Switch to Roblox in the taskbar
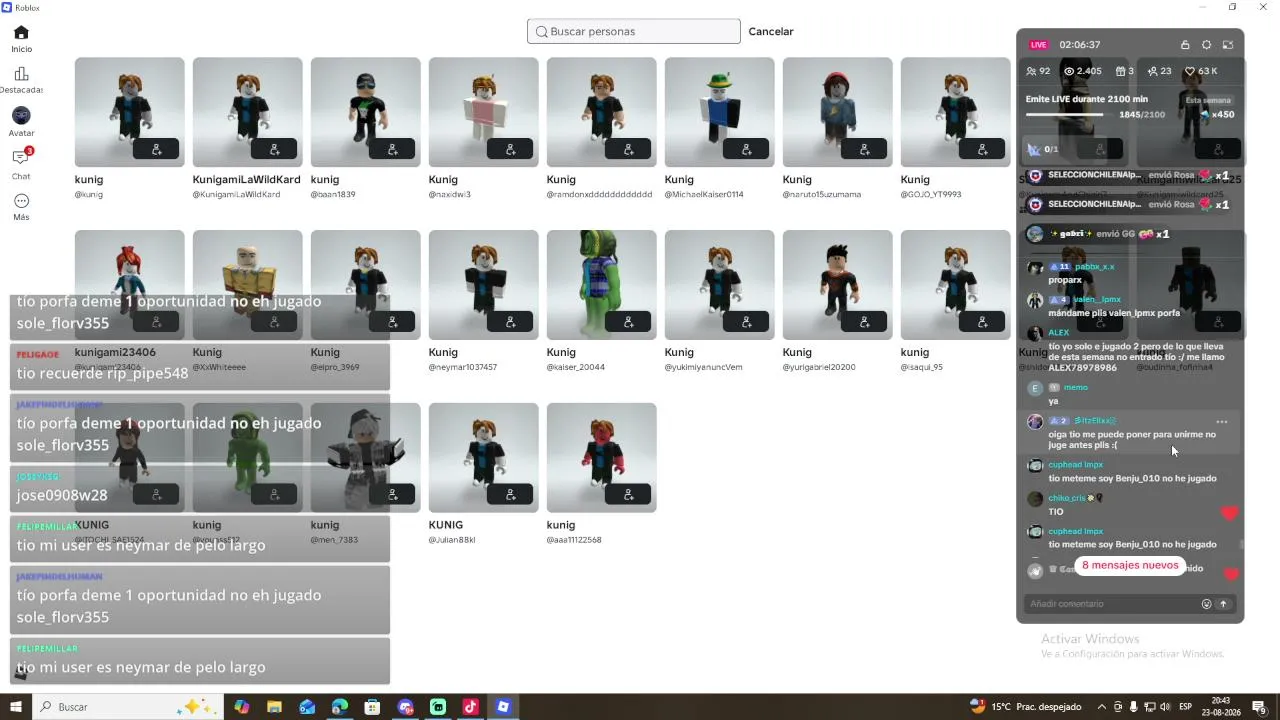This screenshot has height=720, width=1280. pyautogui.click(x=504, y=707)
